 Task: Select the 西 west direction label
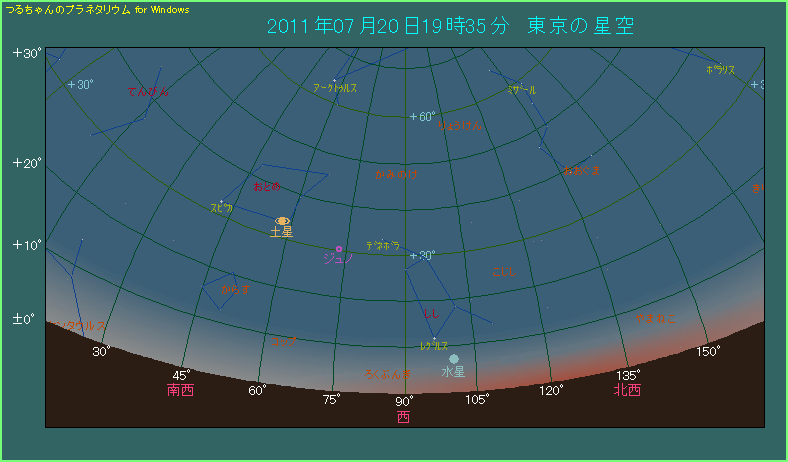click(x=403, y=416)
